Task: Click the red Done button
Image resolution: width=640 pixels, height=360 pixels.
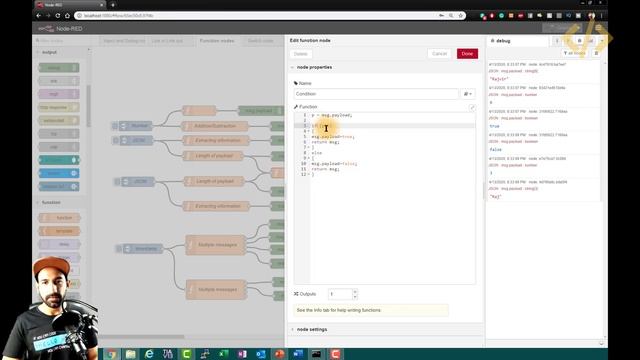Action: 467,53
